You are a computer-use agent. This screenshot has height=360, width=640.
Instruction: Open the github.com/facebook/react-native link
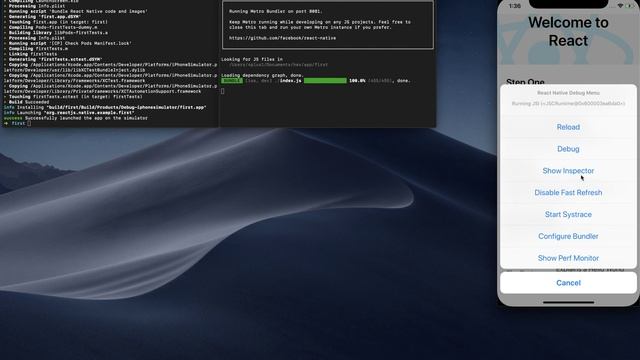pyautogui.click(x=282, y=38)
